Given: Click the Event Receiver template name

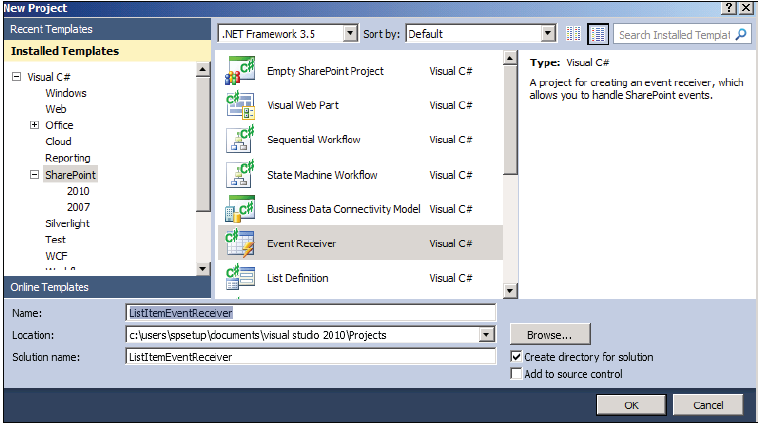Looking at the screenshot, I should coord(301,243).
